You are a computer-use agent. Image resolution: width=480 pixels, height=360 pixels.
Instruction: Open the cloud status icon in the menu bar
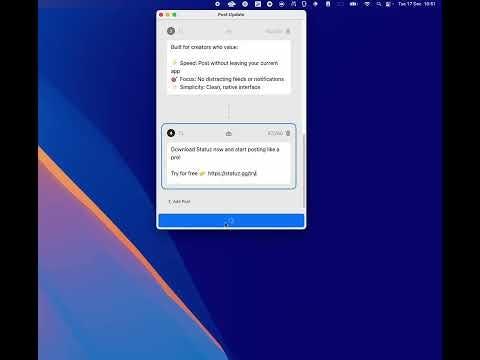pyautogui.click(x=231, y=4)
